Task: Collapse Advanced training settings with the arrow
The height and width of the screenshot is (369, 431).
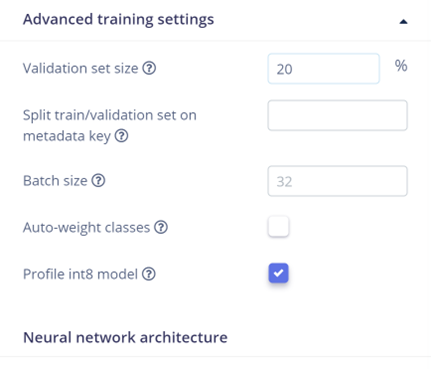Action: click(x=403, y=22)
